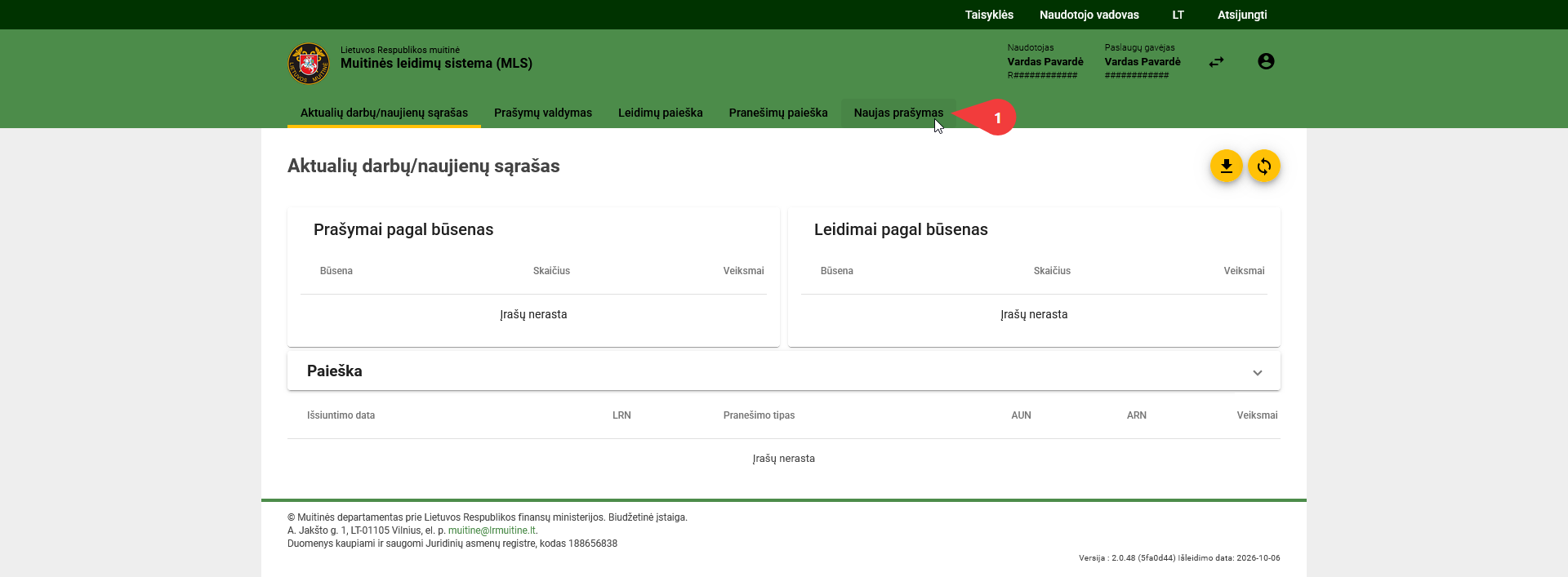Select the Pranešimų paieška tab
Viewport: 1568px width, 577px height.
pyautogui.click(x=778, y=113)
